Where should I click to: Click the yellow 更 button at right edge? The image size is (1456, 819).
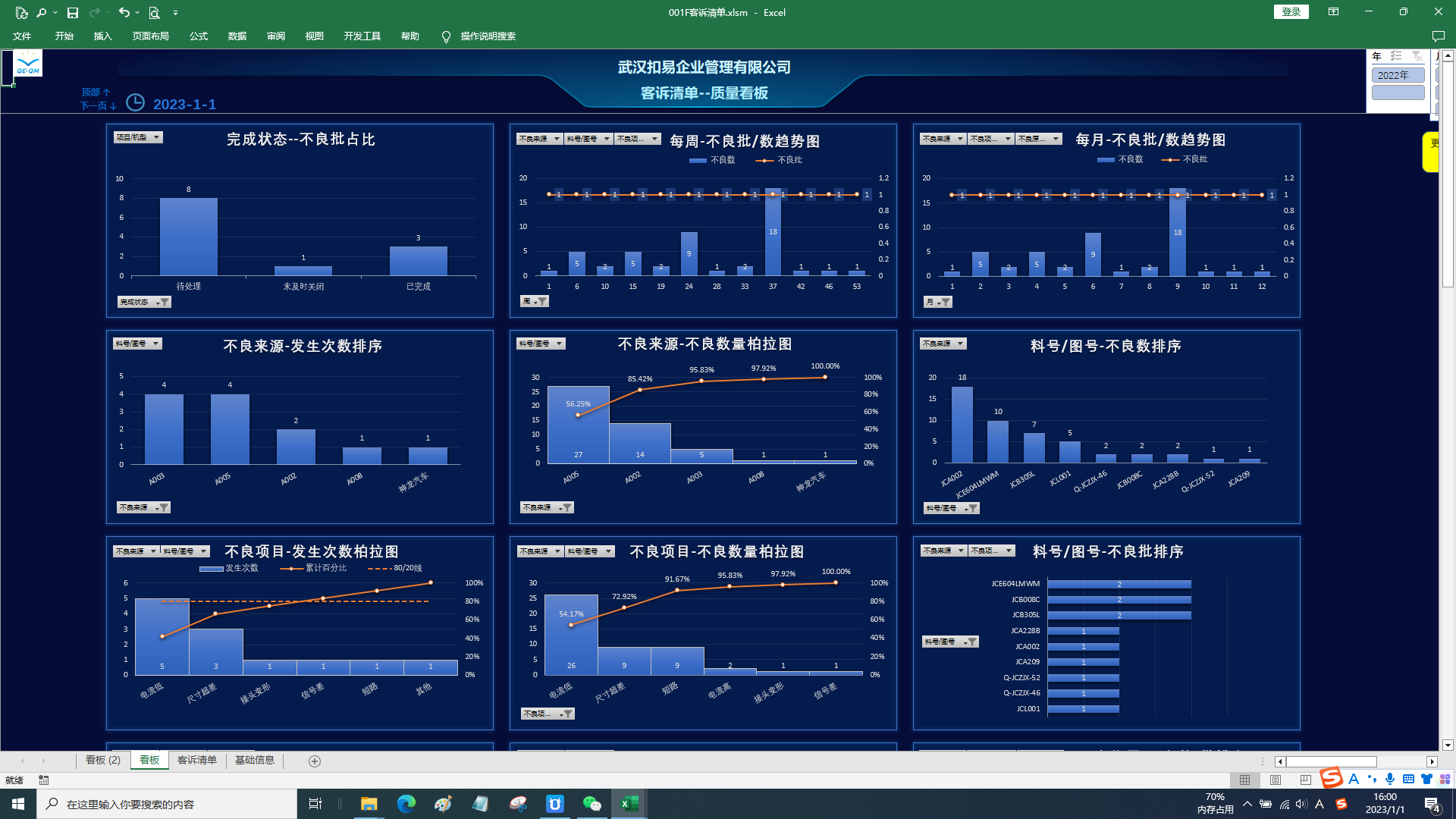click(x=1431, y=151)
